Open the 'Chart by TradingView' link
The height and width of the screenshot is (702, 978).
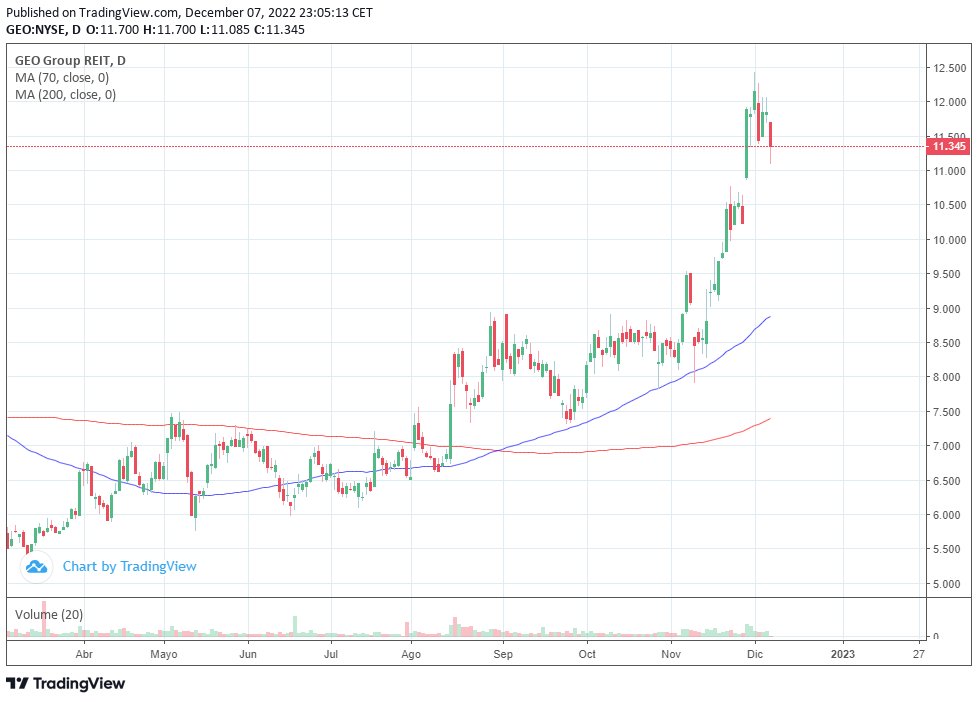click(129, 567)
